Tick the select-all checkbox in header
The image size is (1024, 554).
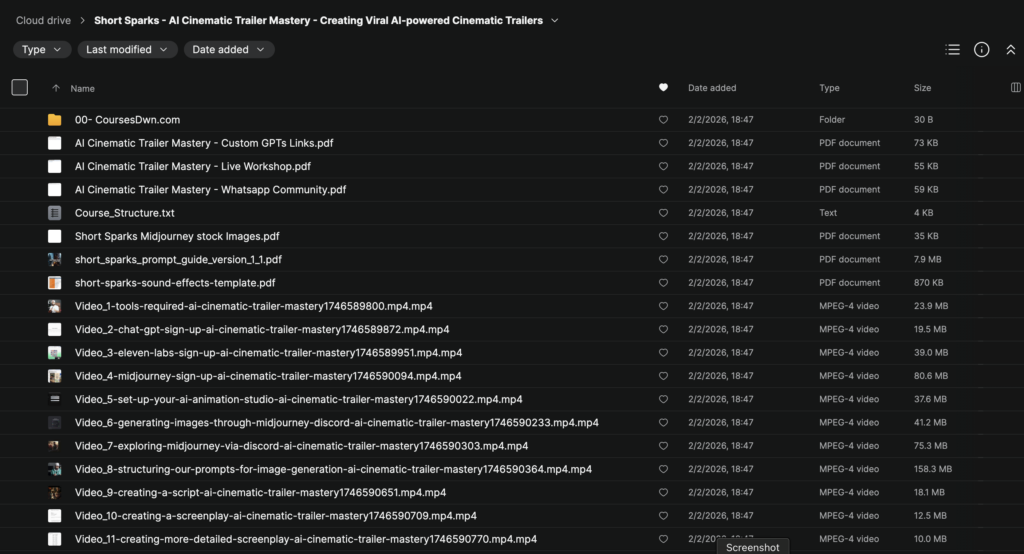point(20,88)
